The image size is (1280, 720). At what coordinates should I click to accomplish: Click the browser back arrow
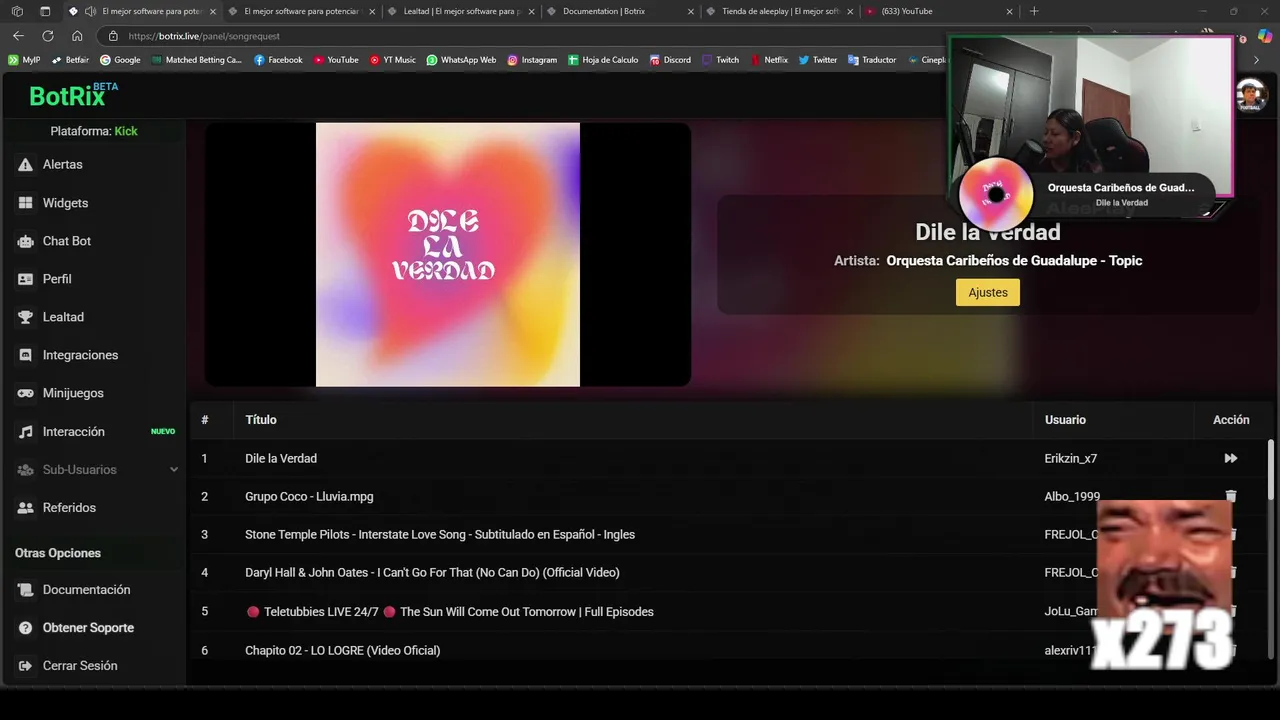tap(18, 36)
